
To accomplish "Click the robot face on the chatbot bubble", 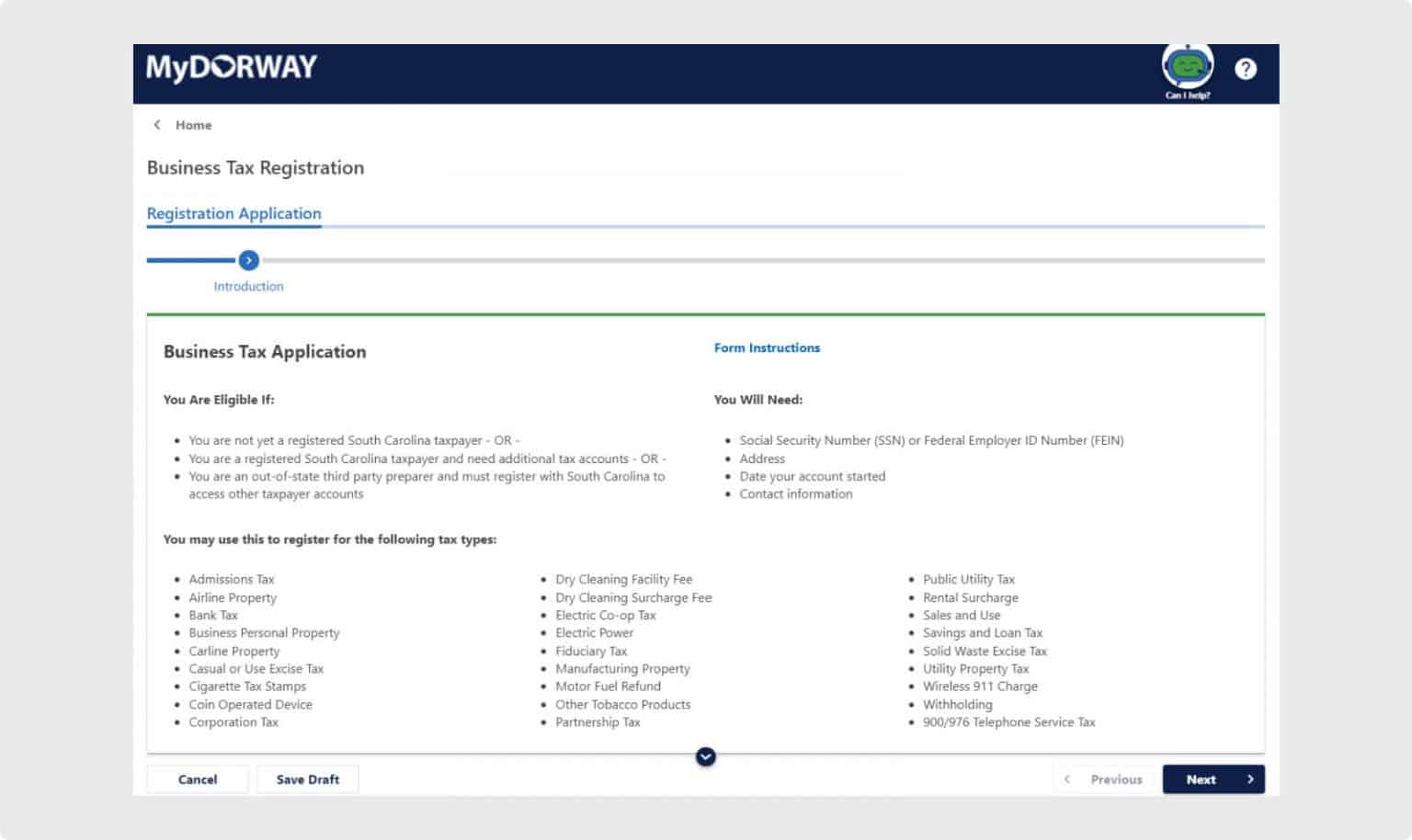I will click(1187, 66).
